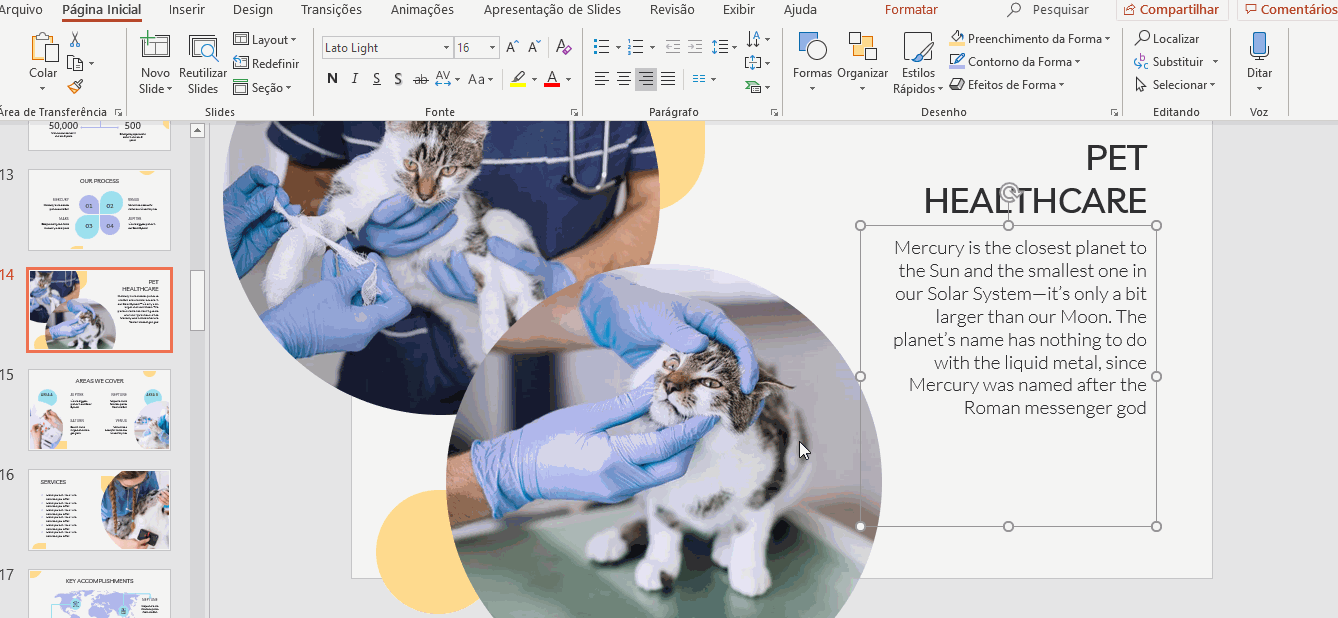Image resolution: width=1338 pixels, height=618 pixels.
Task: Click the Substituir button
Action: click(x=1169, y=62)
